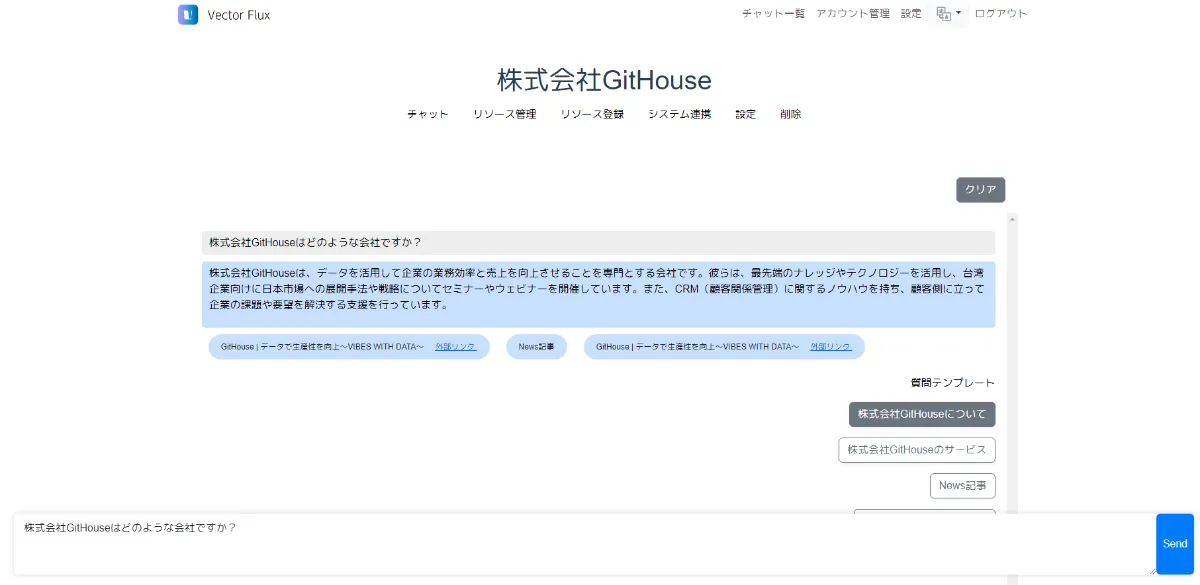Open the language translation dropdown
Screen dimensions: 1200x585
(x=947, y=14)
